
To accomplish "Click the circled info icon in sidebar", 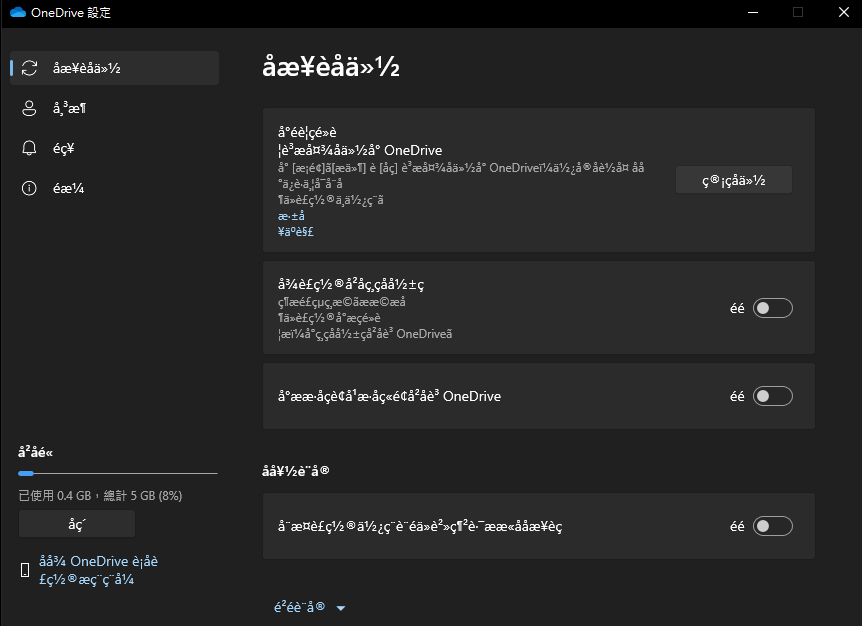I will pos(29,188).
